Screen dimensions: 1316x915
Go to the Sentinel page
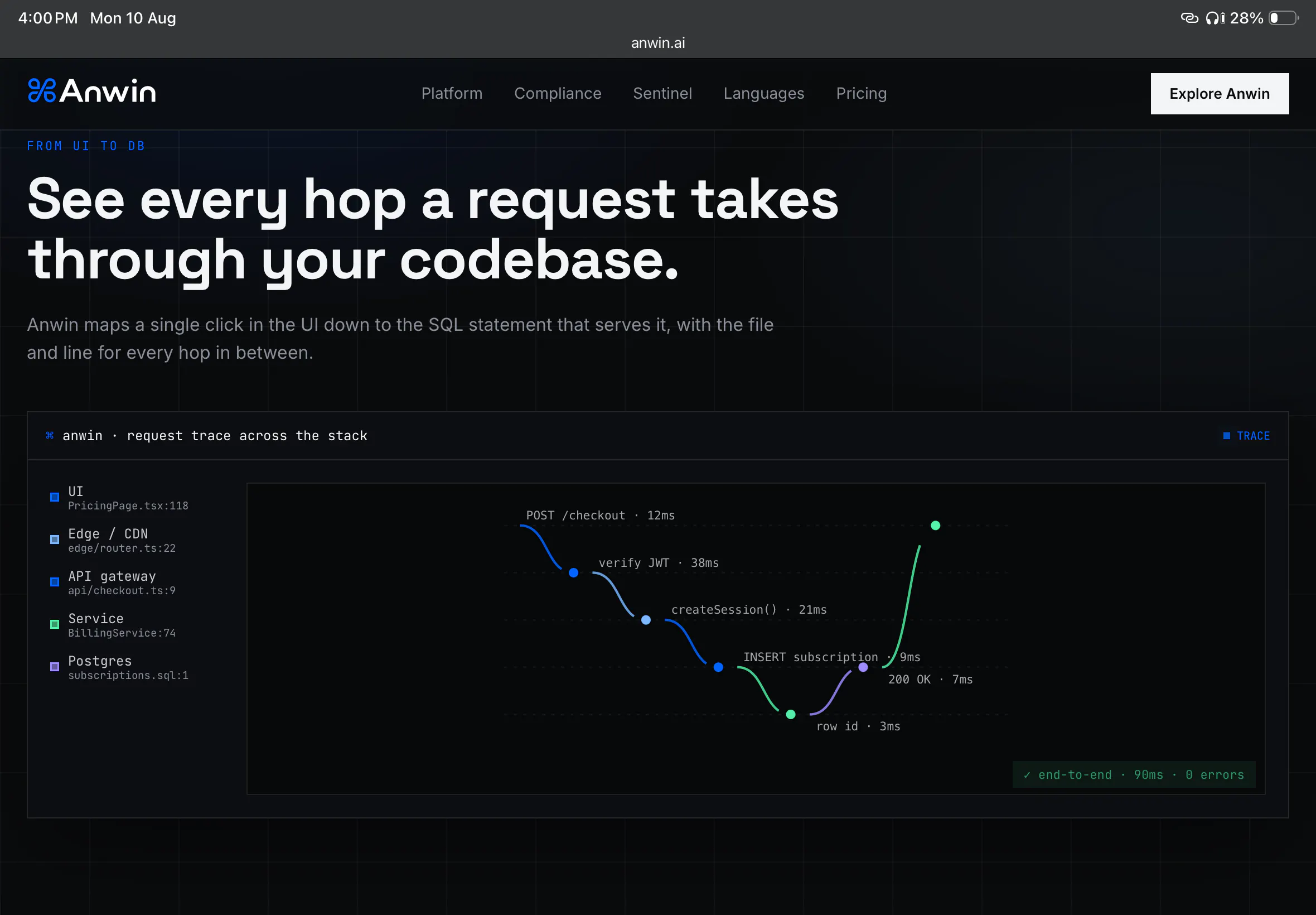point(662,93)
